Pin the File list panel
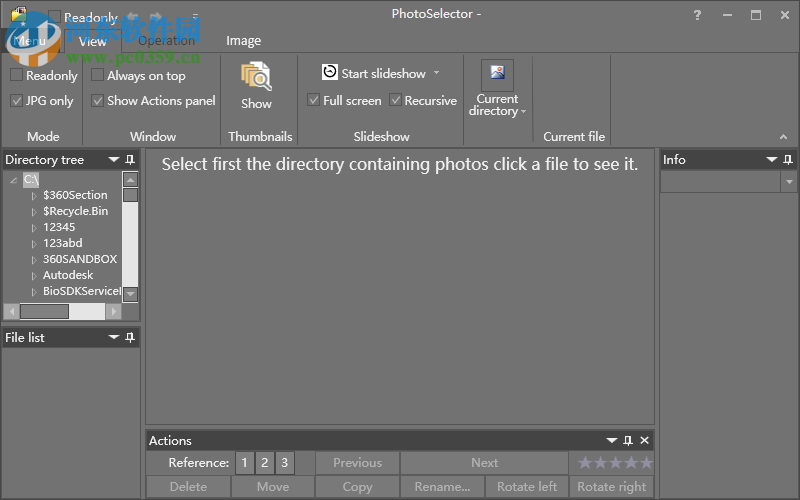 click(x=130, y=337)
